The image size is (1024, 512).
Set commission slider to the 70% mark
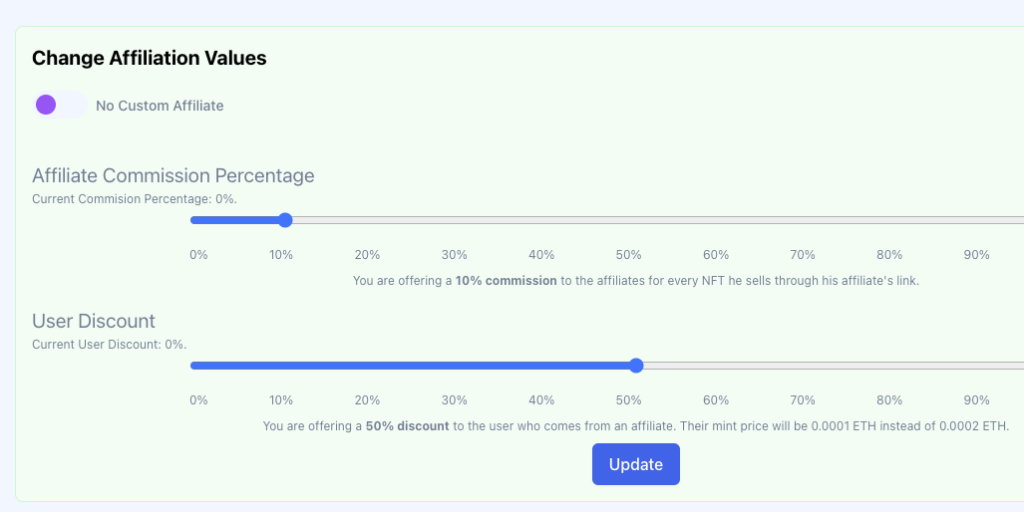click(811, 220)
